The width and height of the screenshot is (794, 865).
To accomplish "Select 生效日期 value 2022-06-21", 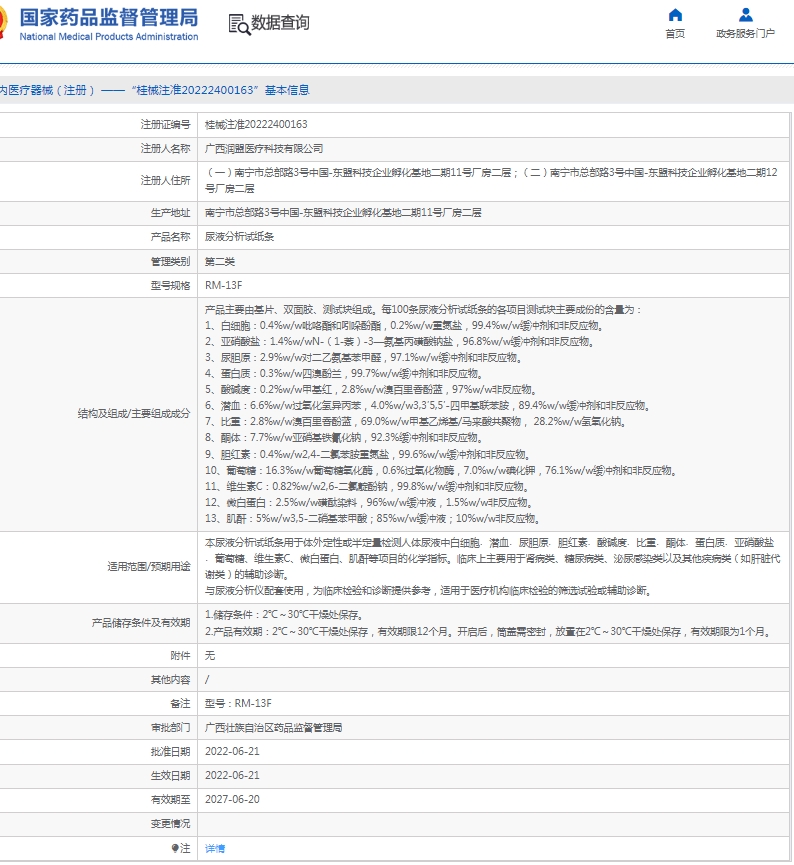I will [232, 776].
